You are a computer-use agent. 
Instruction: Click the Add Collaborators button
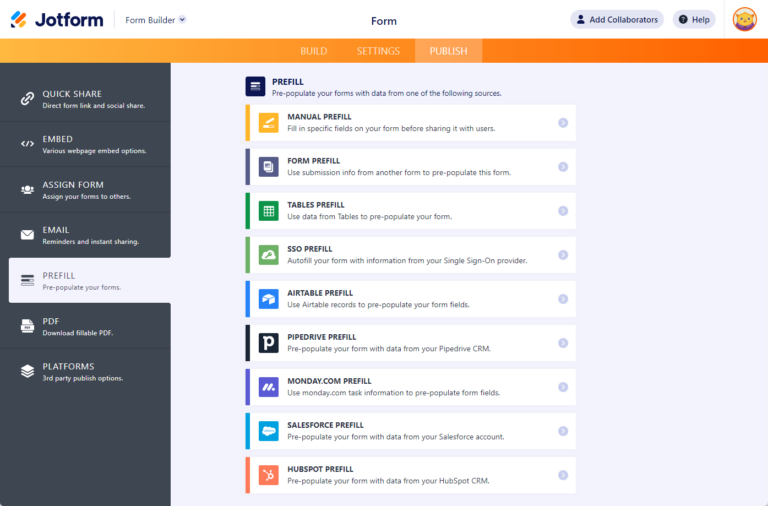click(x=616, y=19)
